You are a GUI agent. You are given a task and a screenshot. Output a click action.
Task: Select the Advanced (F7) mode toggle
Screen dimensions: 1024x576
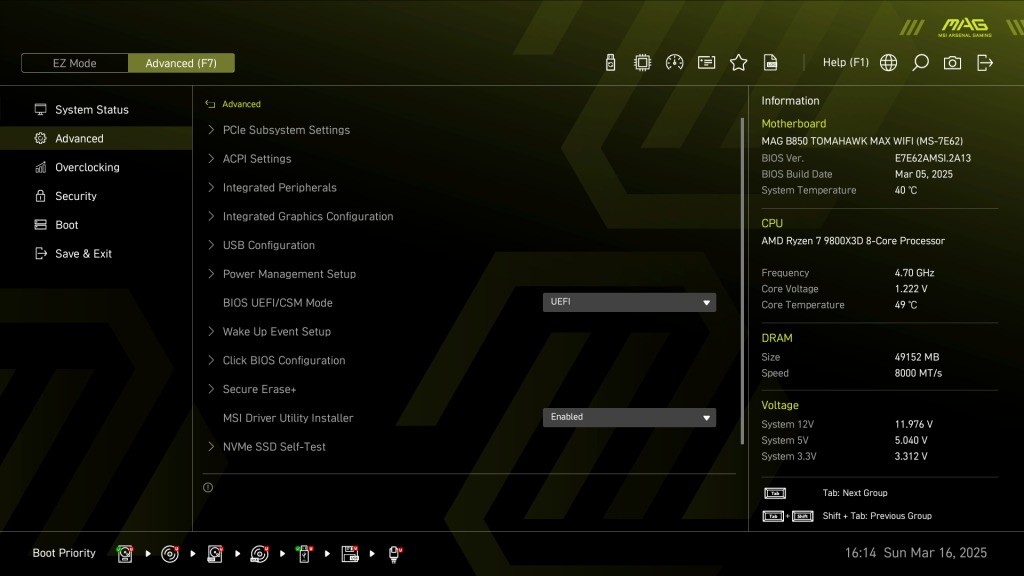tap(181, 63)
